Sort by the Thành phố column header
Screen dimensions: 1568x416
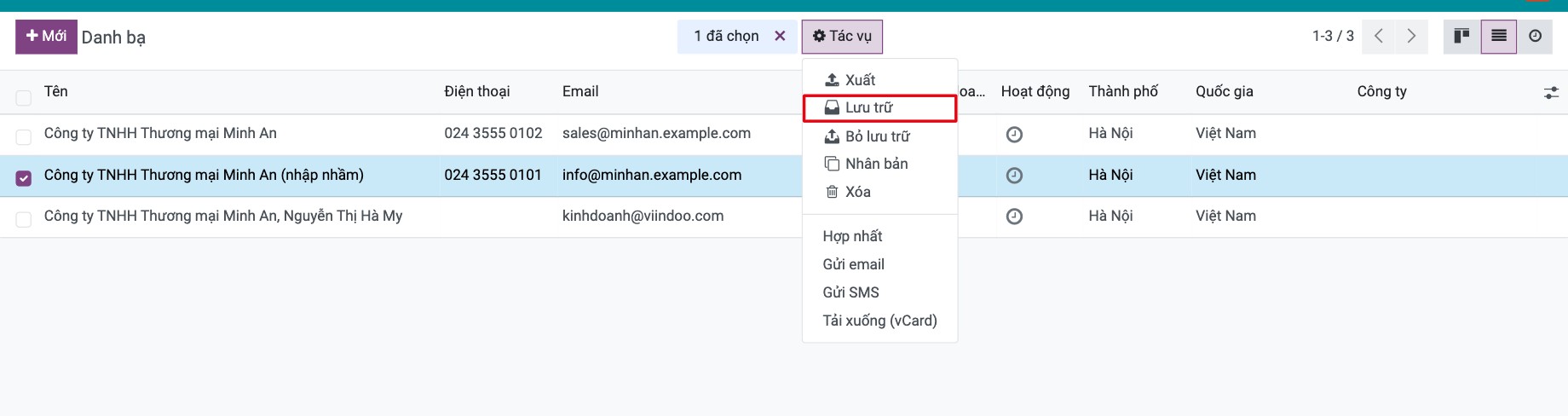(1123, 91)
